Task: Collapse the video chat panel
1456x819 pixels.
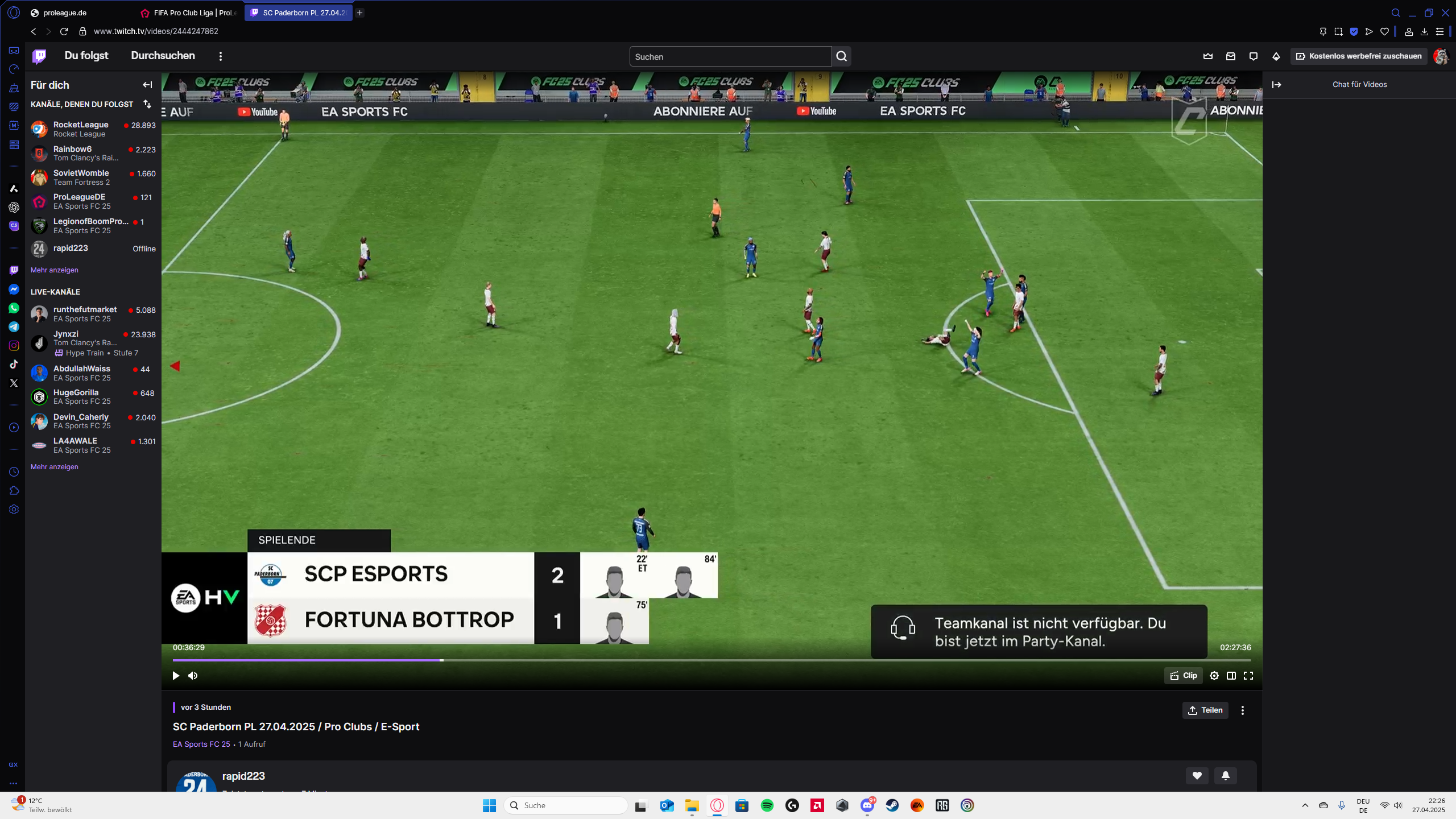Action: 1277,85
